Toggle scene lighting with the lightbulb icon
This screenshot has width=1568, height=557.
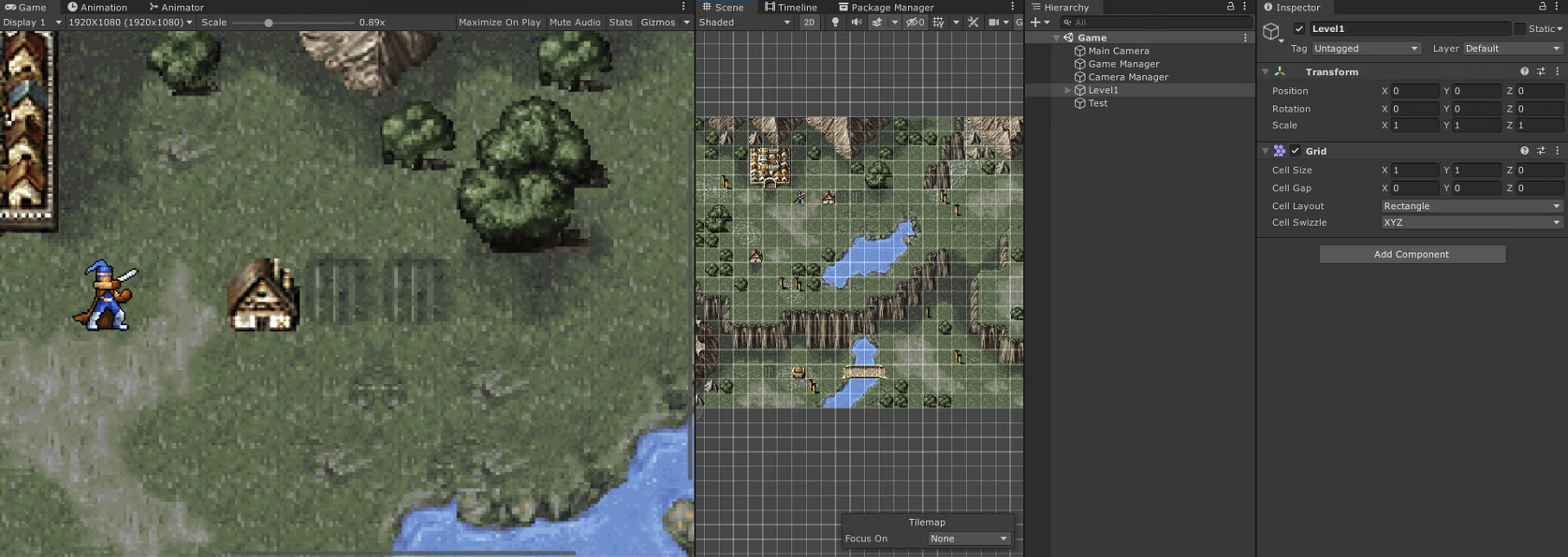(835, 22)
